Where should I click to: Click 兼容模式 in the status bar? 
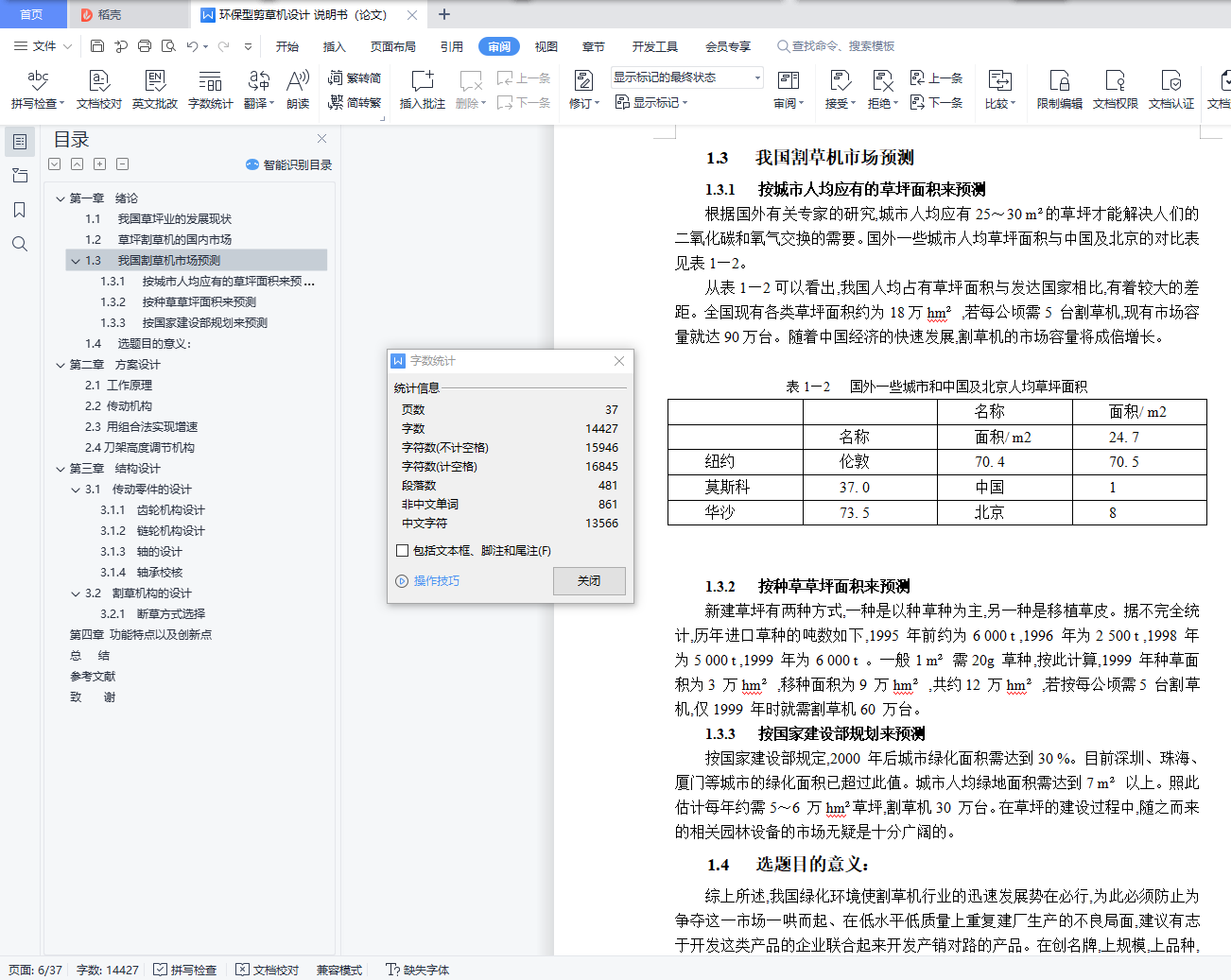tap(339, 970)
